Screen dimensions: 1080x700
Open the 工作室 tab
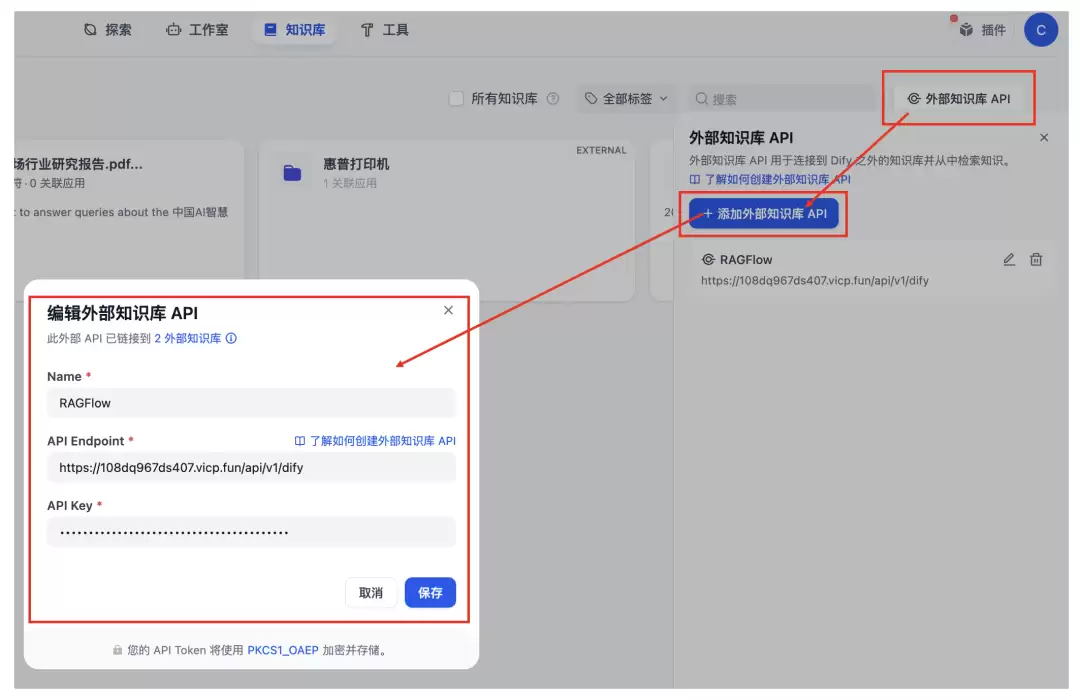[x=197, y=30]
